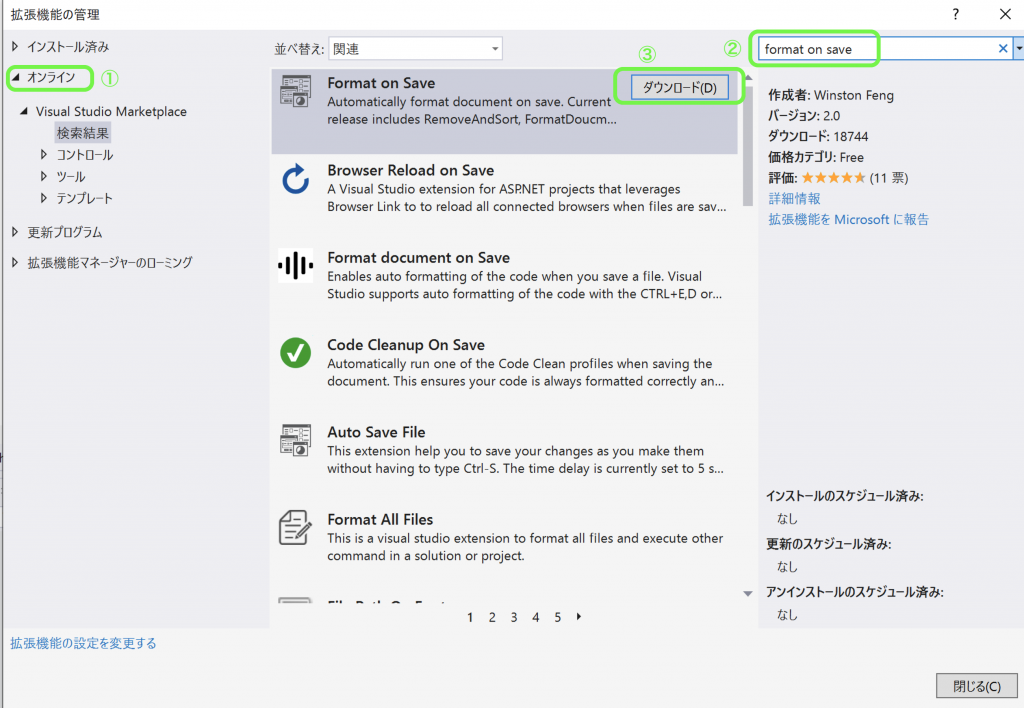Click the Format on Save extension icon
Image resolution: width=1024 pixels, height=708 pixels.
tap(295, 92)
